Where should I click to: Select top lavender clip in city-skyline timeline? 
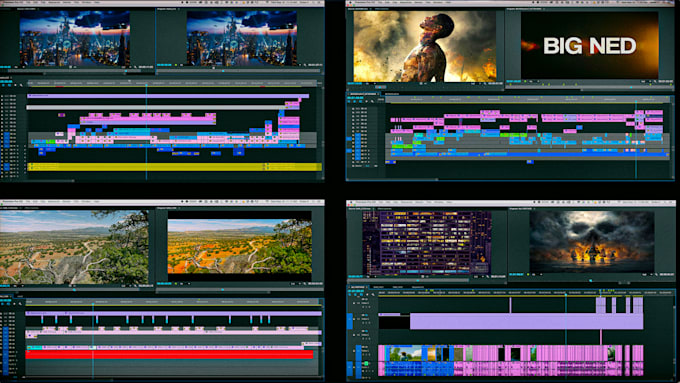168,96
